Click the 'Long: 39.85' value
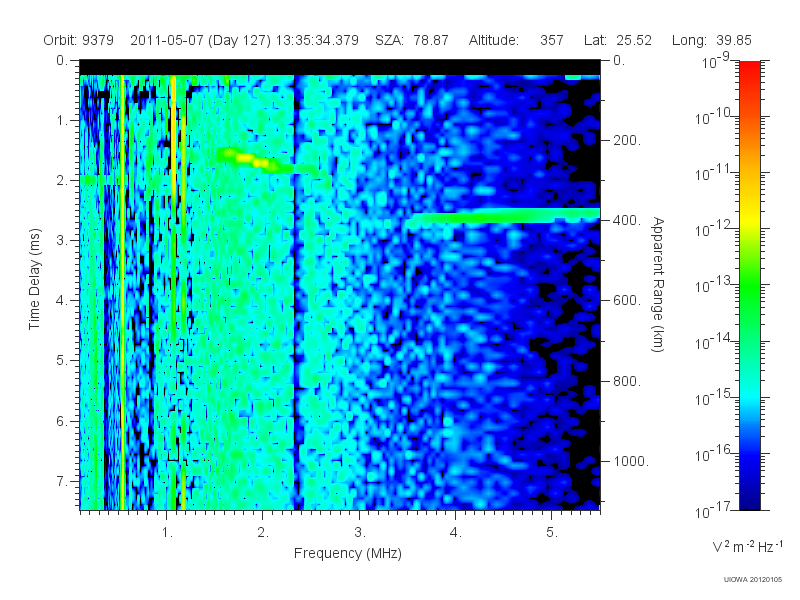 tap(712, 40)
